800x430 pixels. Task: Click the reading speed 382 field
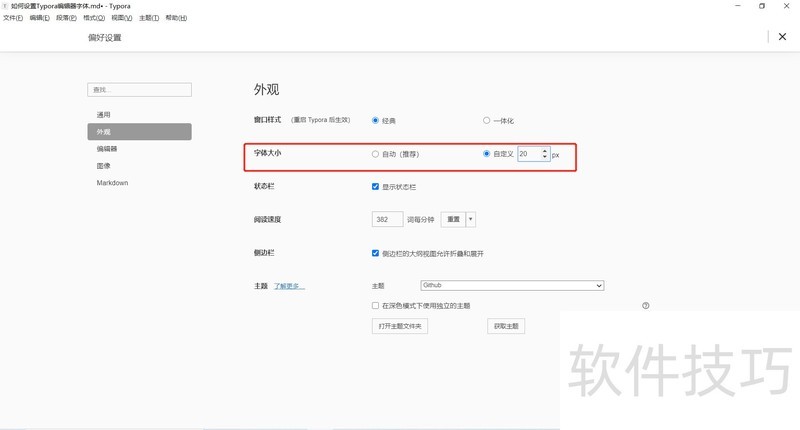pyautogui.click(x=387, y=219)
